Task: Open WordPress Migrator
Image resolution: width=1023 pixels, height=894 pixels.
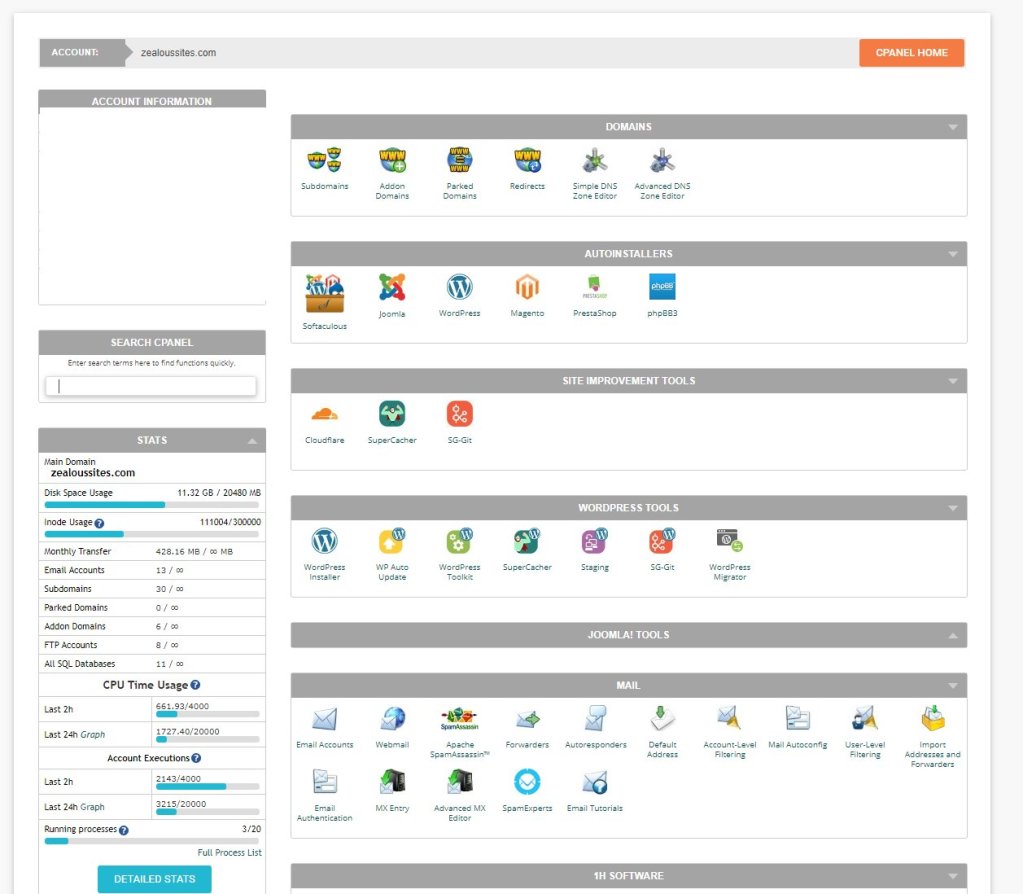Action: tap(729, 541)
